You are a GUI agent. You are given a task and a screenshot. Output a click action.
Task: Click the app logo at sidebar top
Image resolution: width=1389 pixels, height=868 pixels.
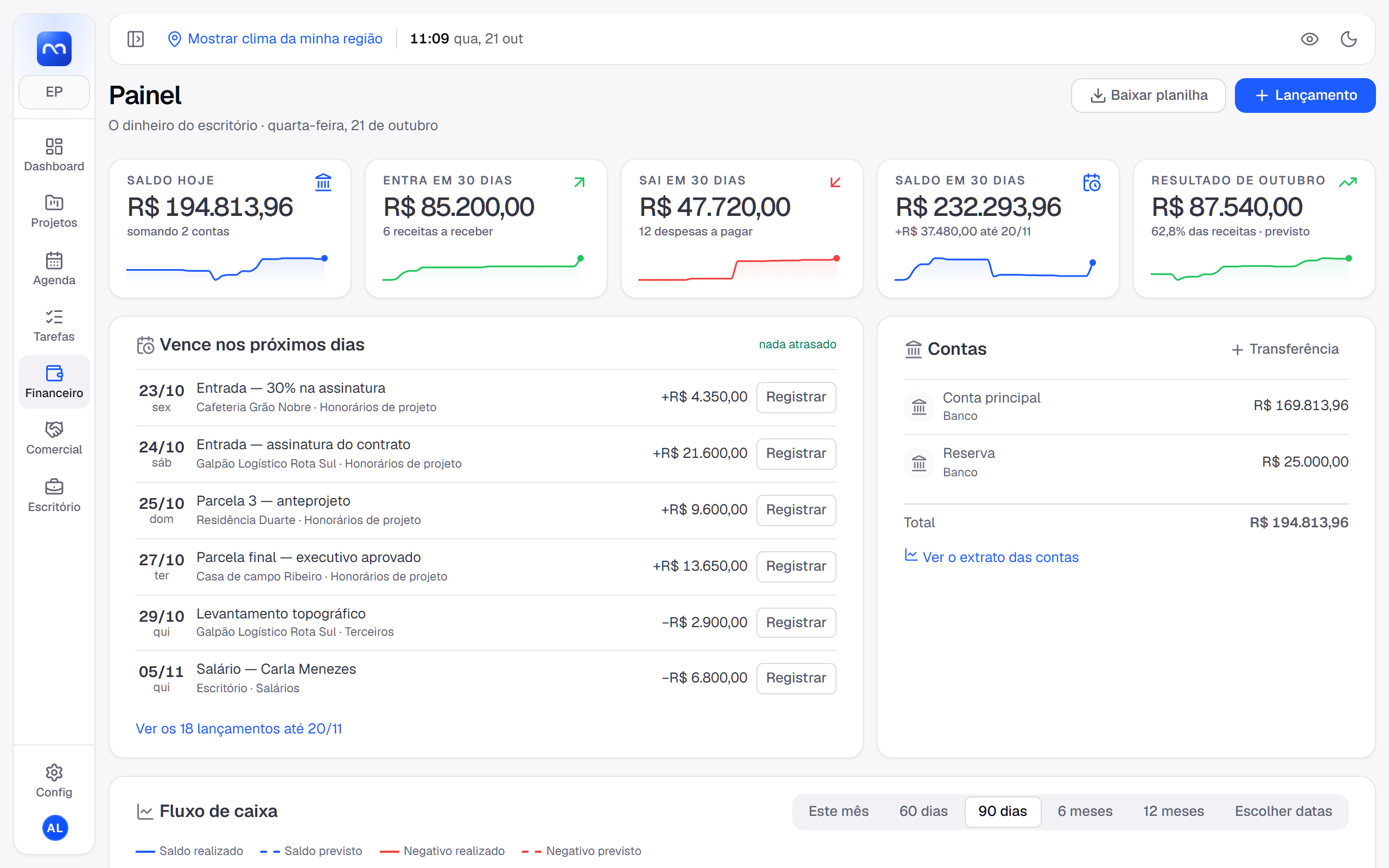tap(54, 49)
